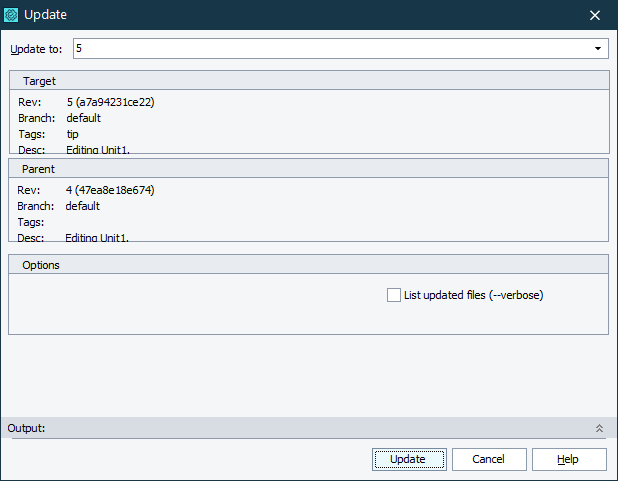This screenshot has height=481, width=618.
Task: Close the Update dialog window
Action: point(595,15)
